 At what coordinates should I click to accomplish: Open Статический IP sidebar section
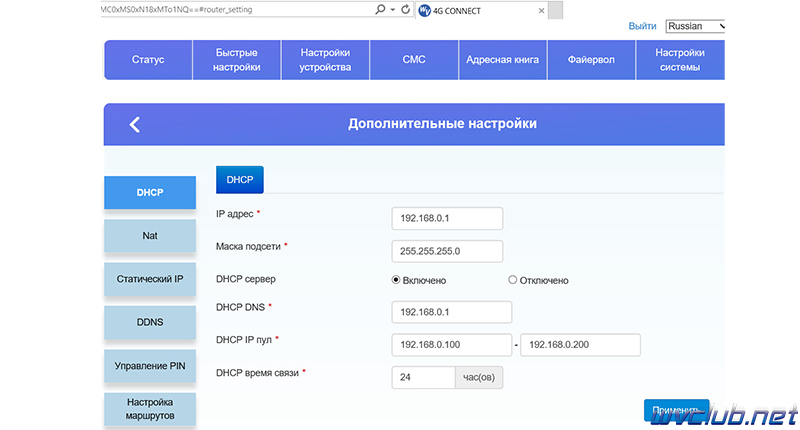150,279
